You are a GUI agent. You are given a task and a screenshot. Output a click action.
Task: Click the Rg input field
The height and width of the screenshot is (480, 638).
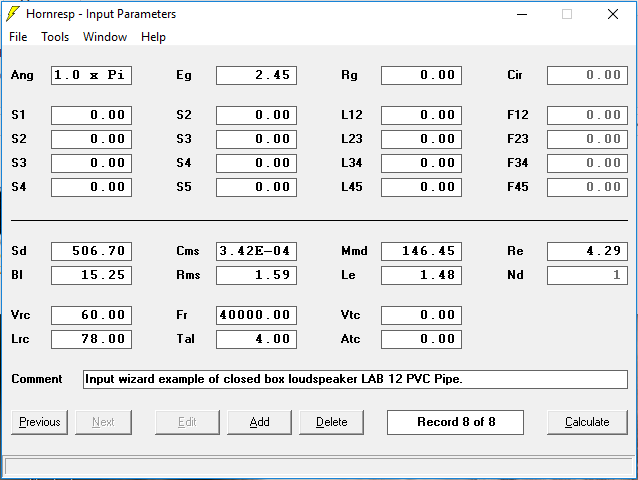tap(422, 75)
